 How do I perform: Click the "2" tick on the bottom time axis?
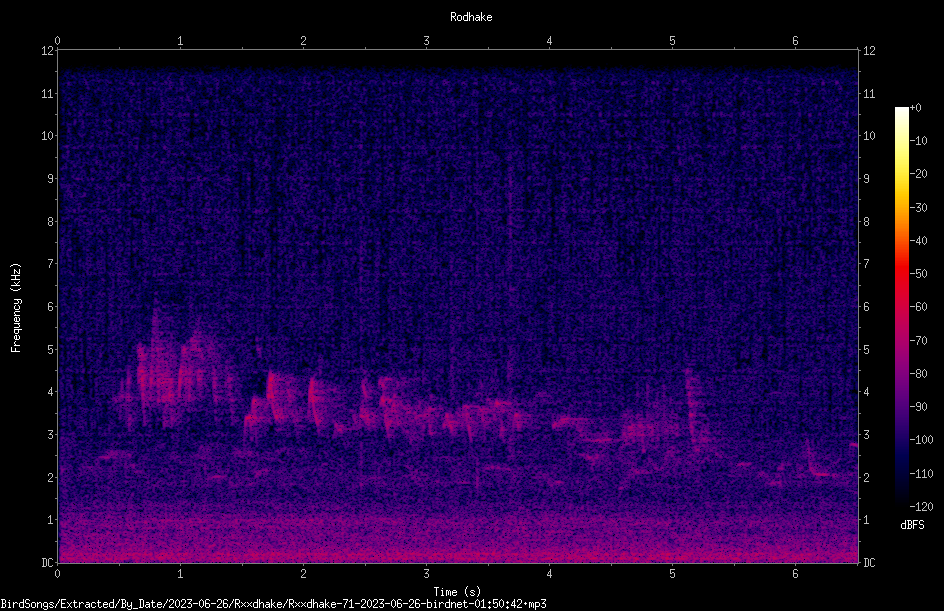303,574
